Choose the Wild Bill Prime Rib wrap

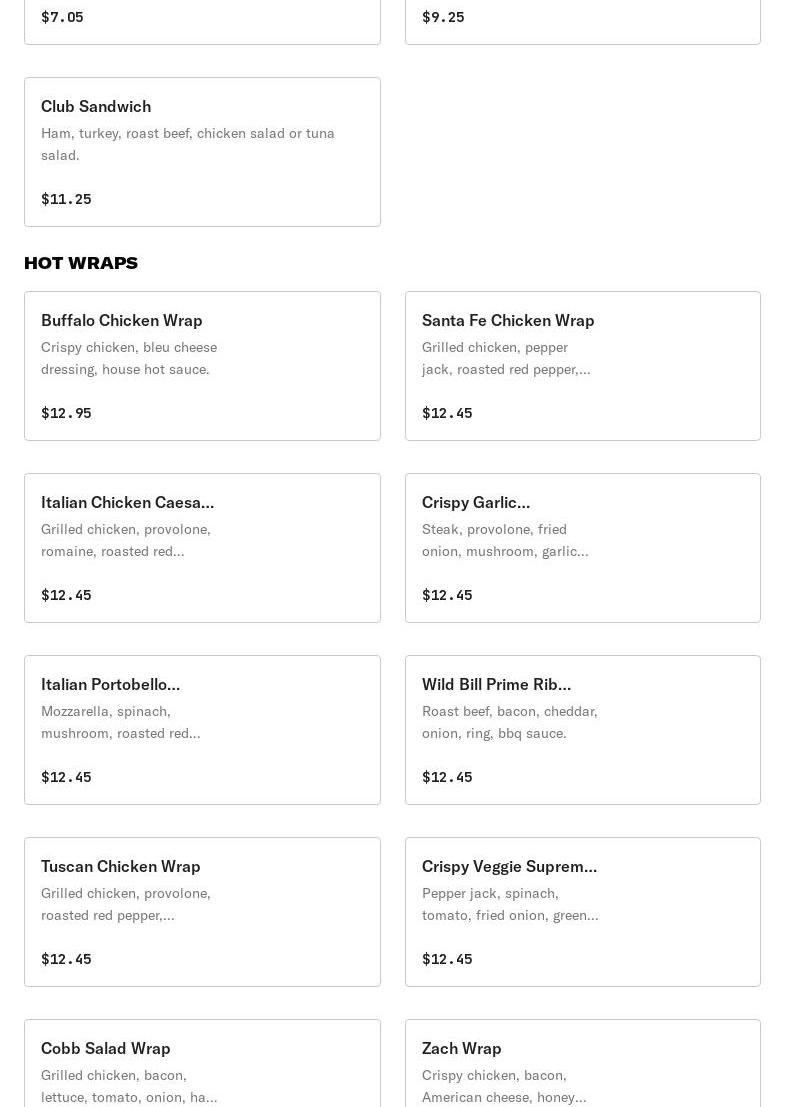point(582,730)
